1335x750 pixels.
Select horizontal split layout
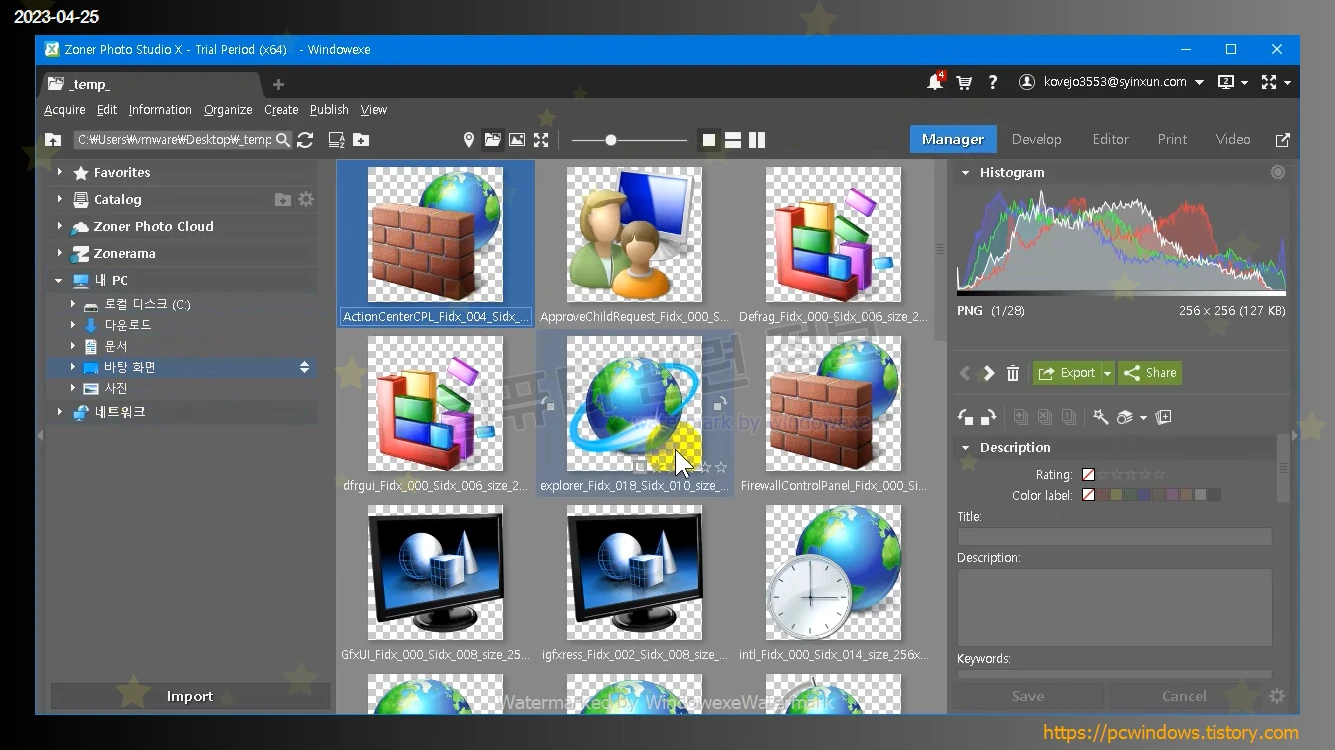(733, 140)
